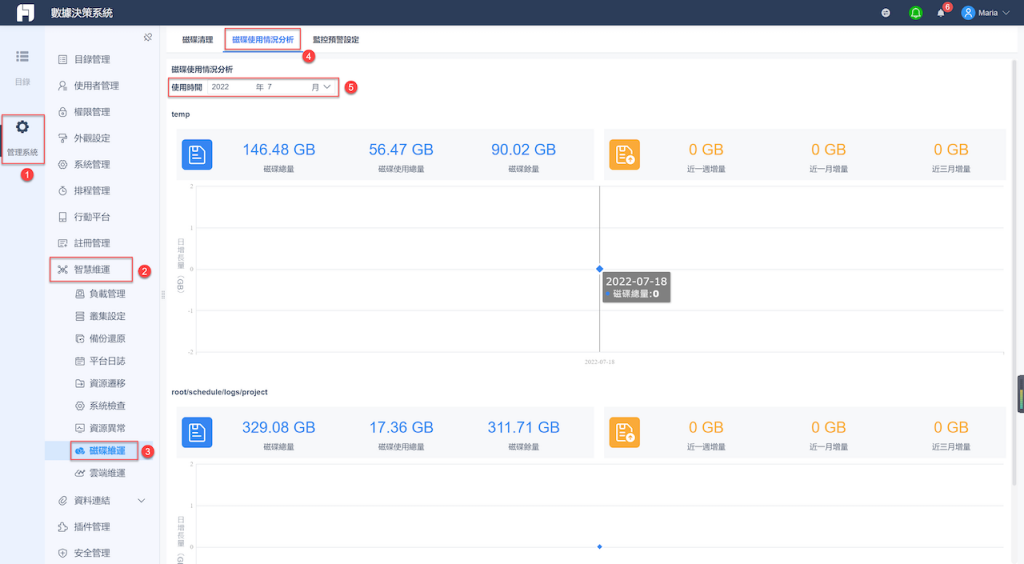The image size is (1024, 564).
Task: Click the 17.36 GB disk used value
Action: [x=401, y=428]
